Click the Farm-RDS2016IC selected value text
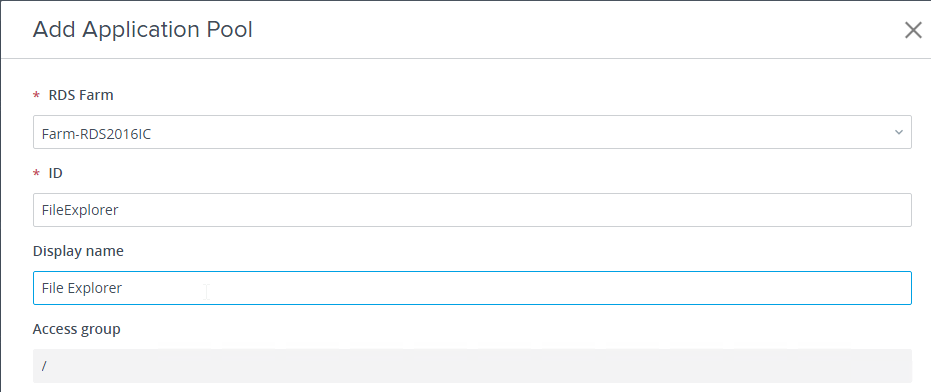The width and height of the screenshot is (931, 392). point(96,134)
